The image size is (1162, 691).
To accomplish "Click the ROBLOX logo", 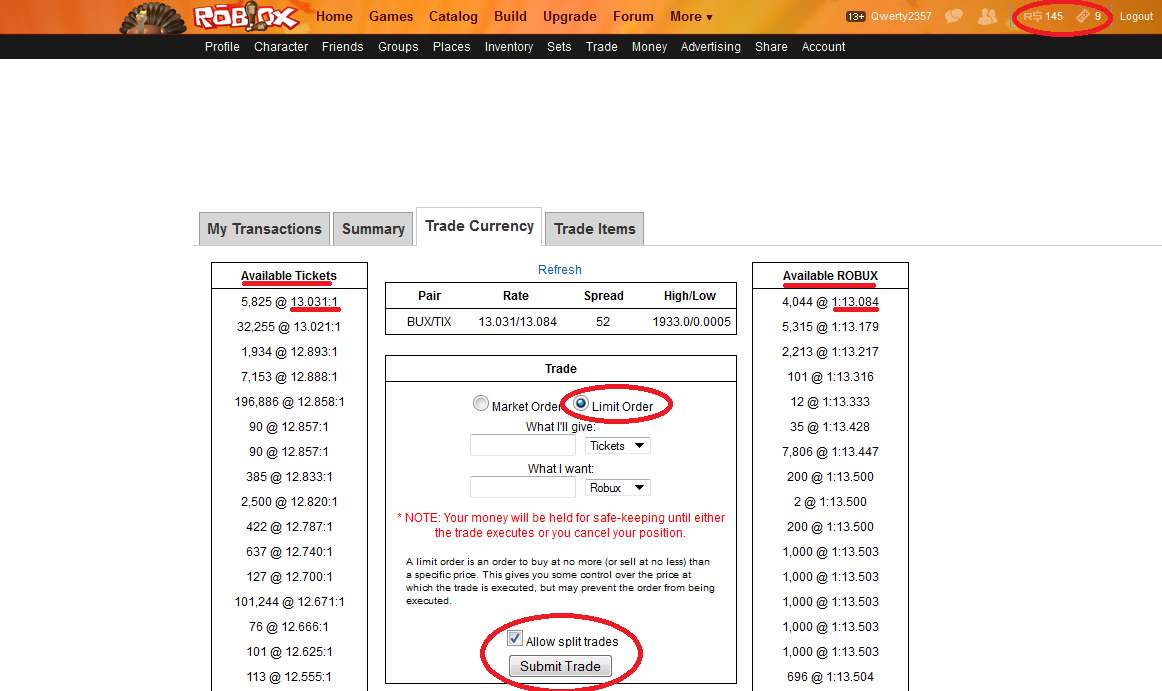I will pyautogui.click(x=246, y=16).
